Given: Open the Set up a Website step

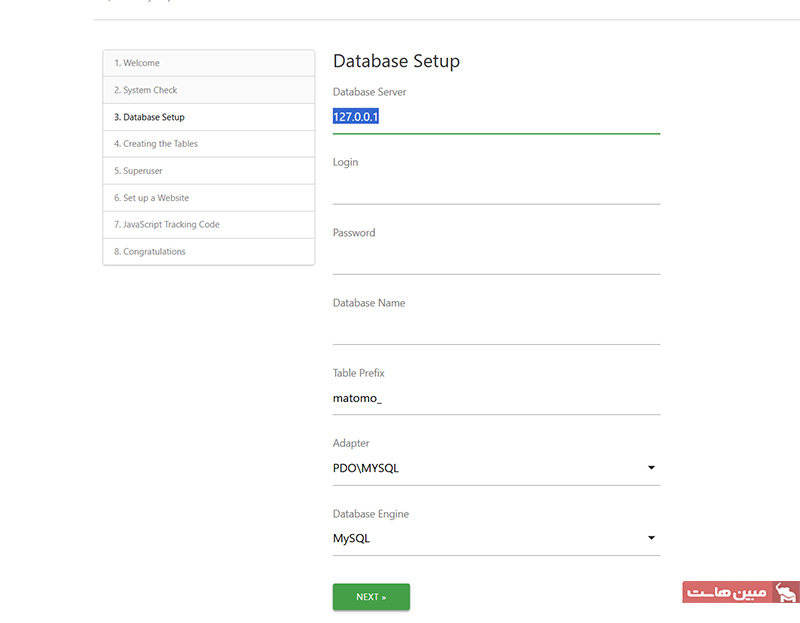Looking at the screenshot, I should click(208, 198).
